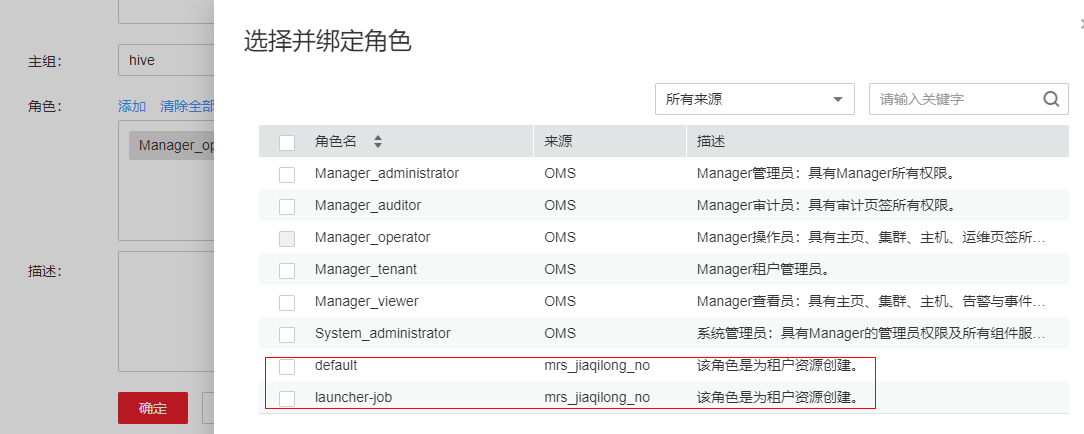Select the default role checkbox

(x=287, y=366)
